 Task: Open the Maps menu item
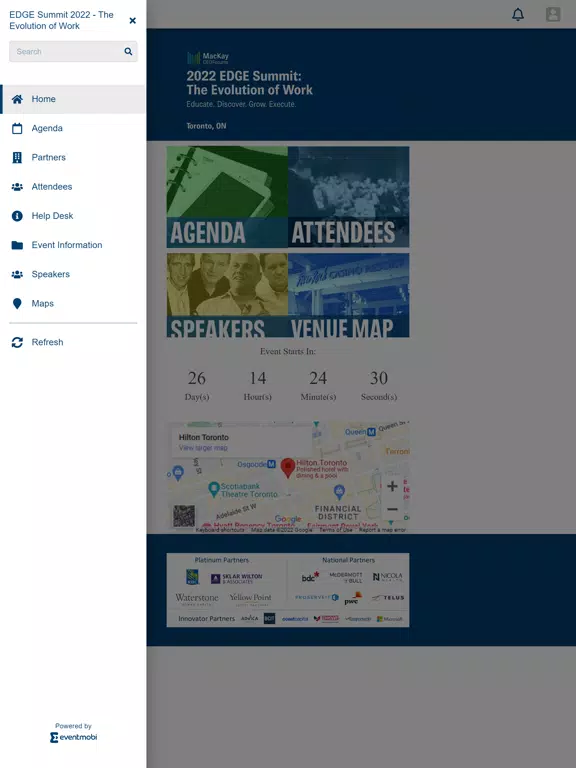point(73,304)
